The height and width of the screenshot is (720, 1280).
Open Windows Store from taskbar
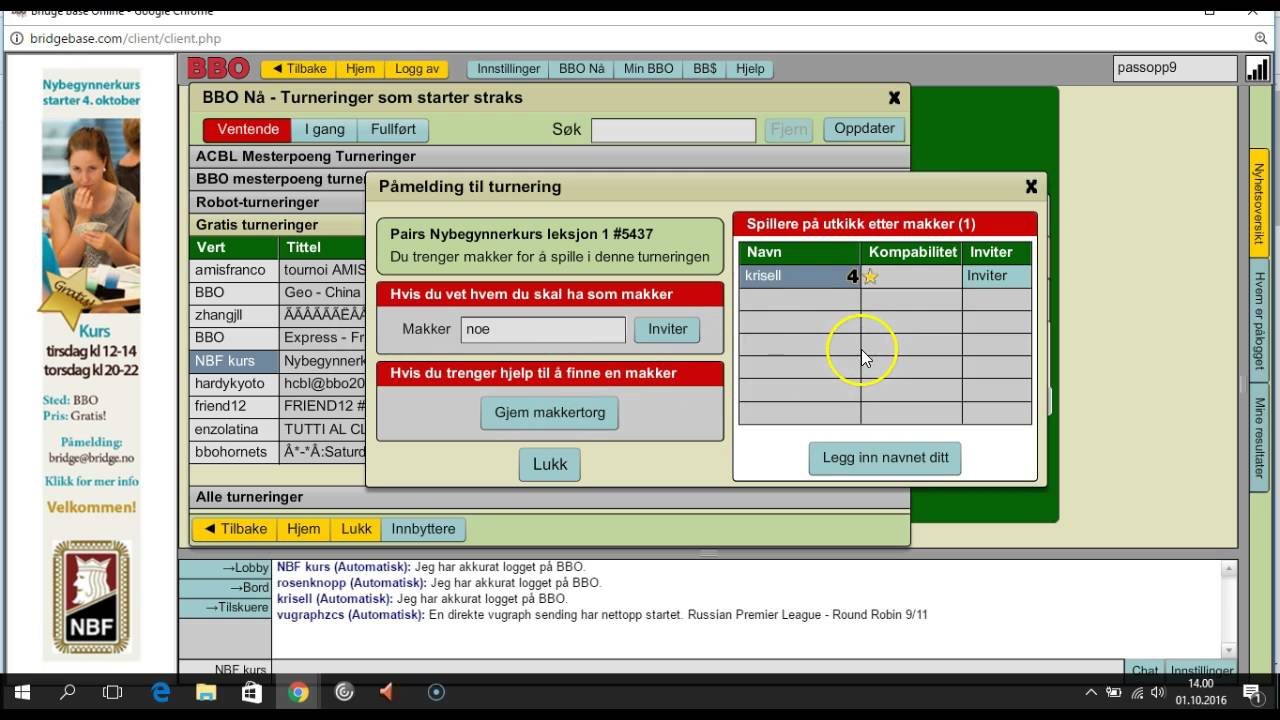(252, 692)
